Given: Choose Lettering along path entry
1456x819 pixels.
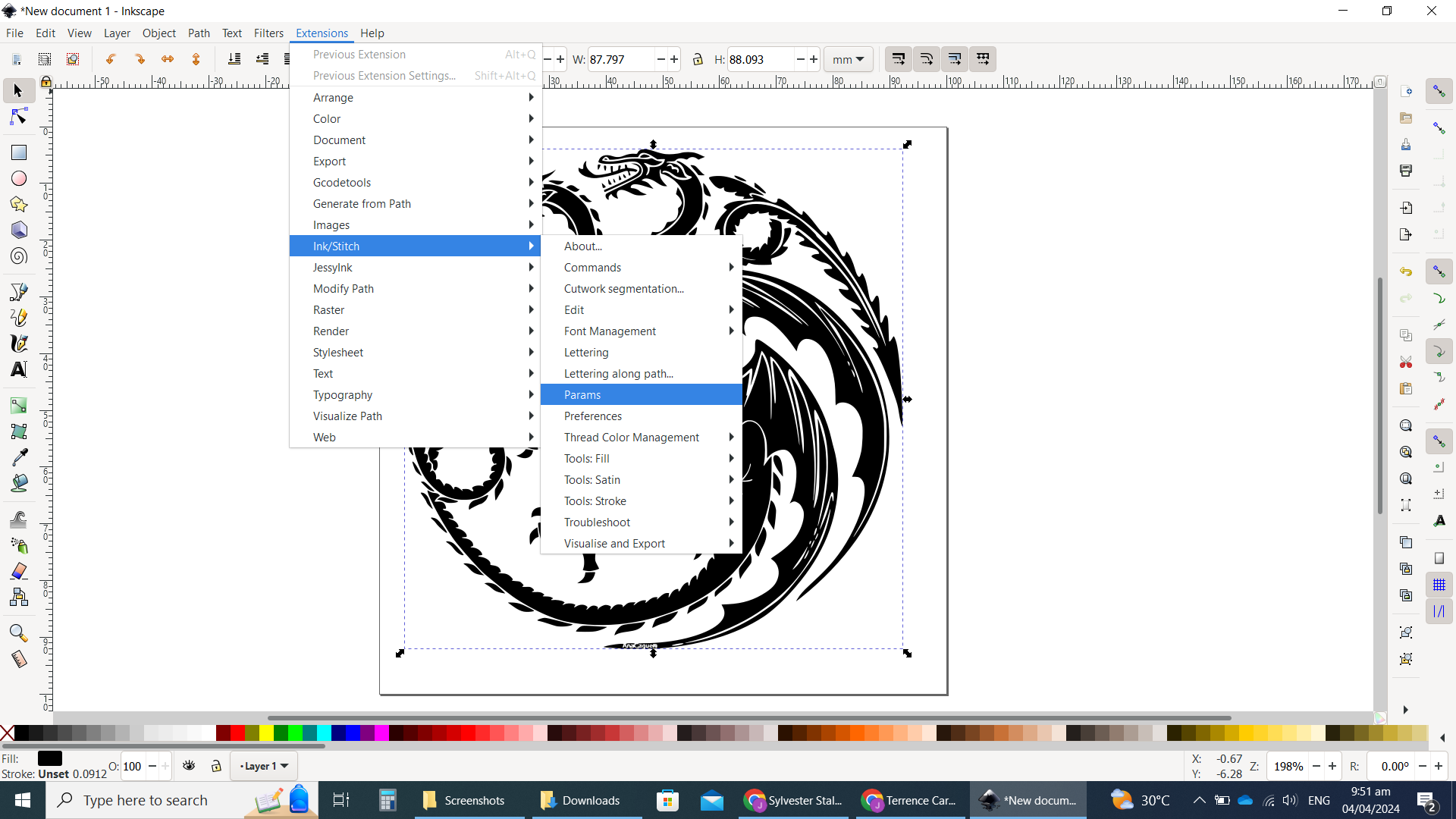Looking at the screenshot, I should (642, 374).
